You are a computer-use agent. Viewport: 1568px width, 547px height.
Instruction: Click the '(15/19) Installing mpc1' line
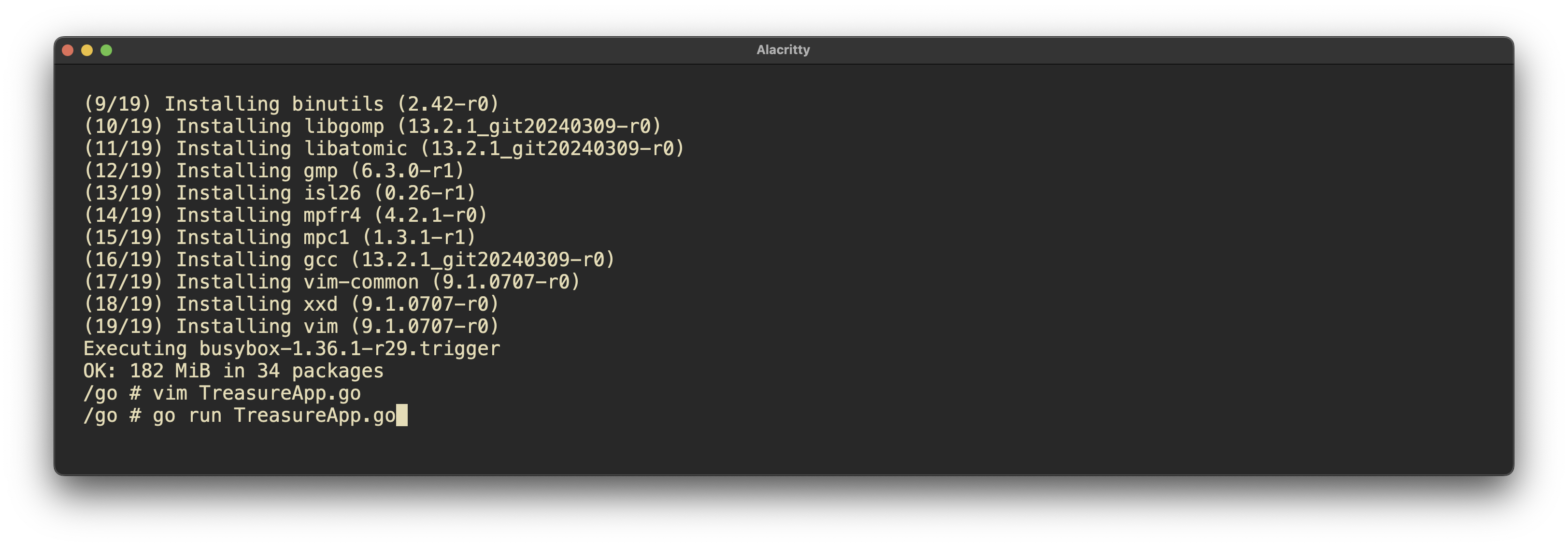[279, 238]
